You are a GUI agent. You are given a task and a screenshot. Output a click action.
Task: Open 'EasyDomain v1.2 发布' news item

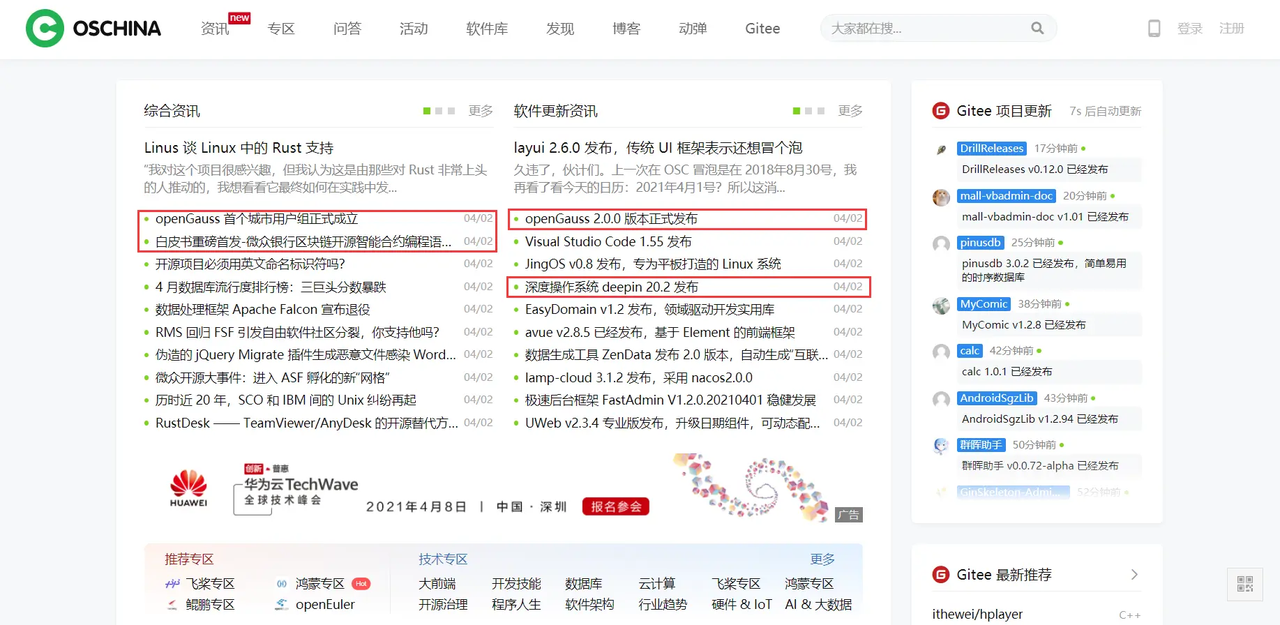[x=650, y=310]
